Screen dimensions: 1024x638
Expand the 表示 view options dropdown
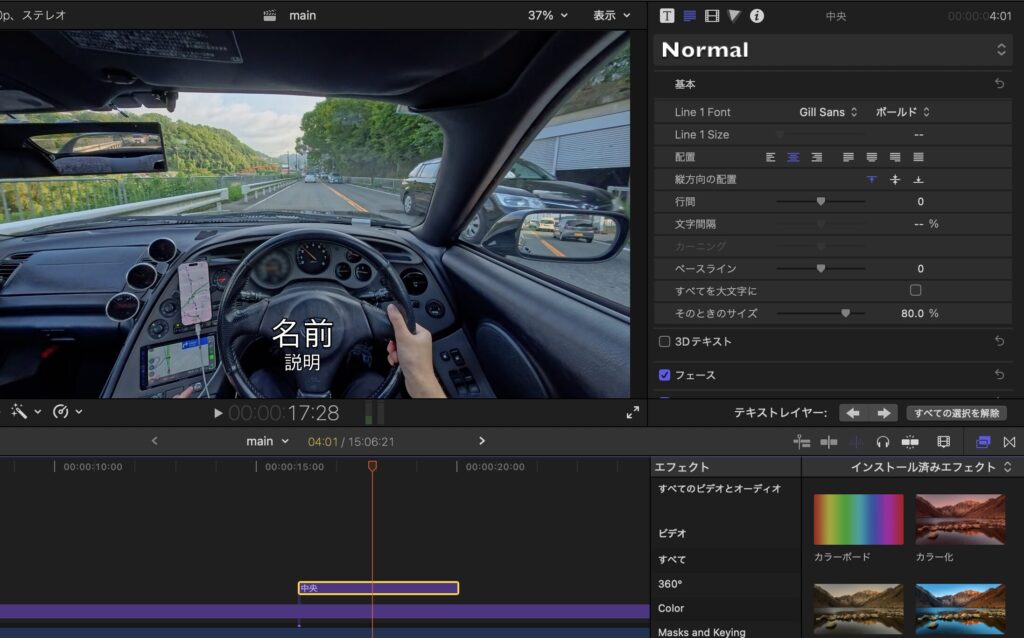point(612,15)
